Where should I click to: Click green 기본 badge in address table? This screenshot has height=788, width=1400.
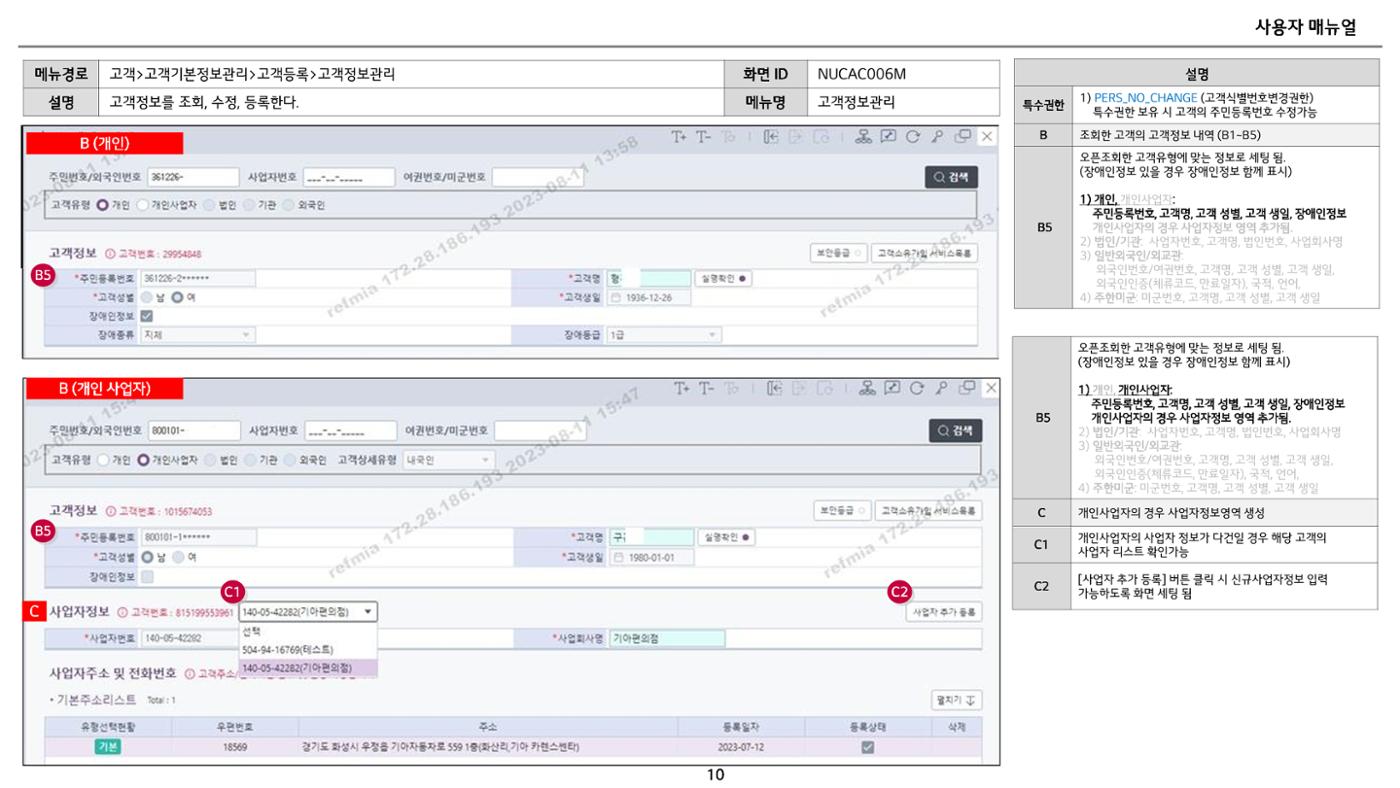pos(107,747)
